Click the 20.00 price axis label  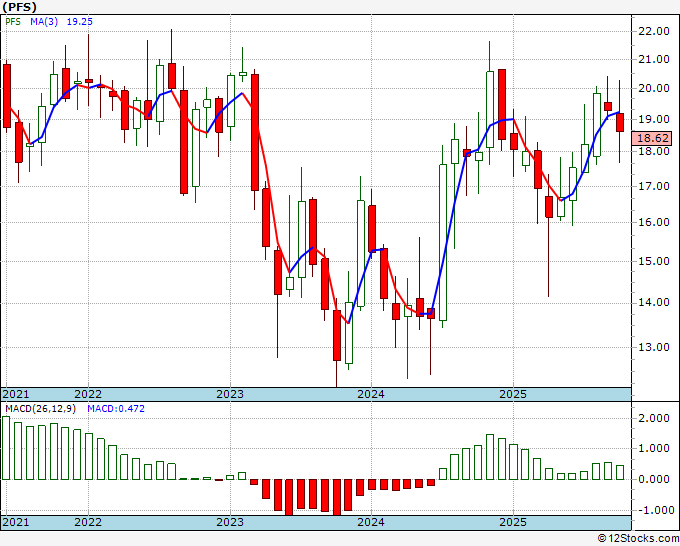point(654,88)
